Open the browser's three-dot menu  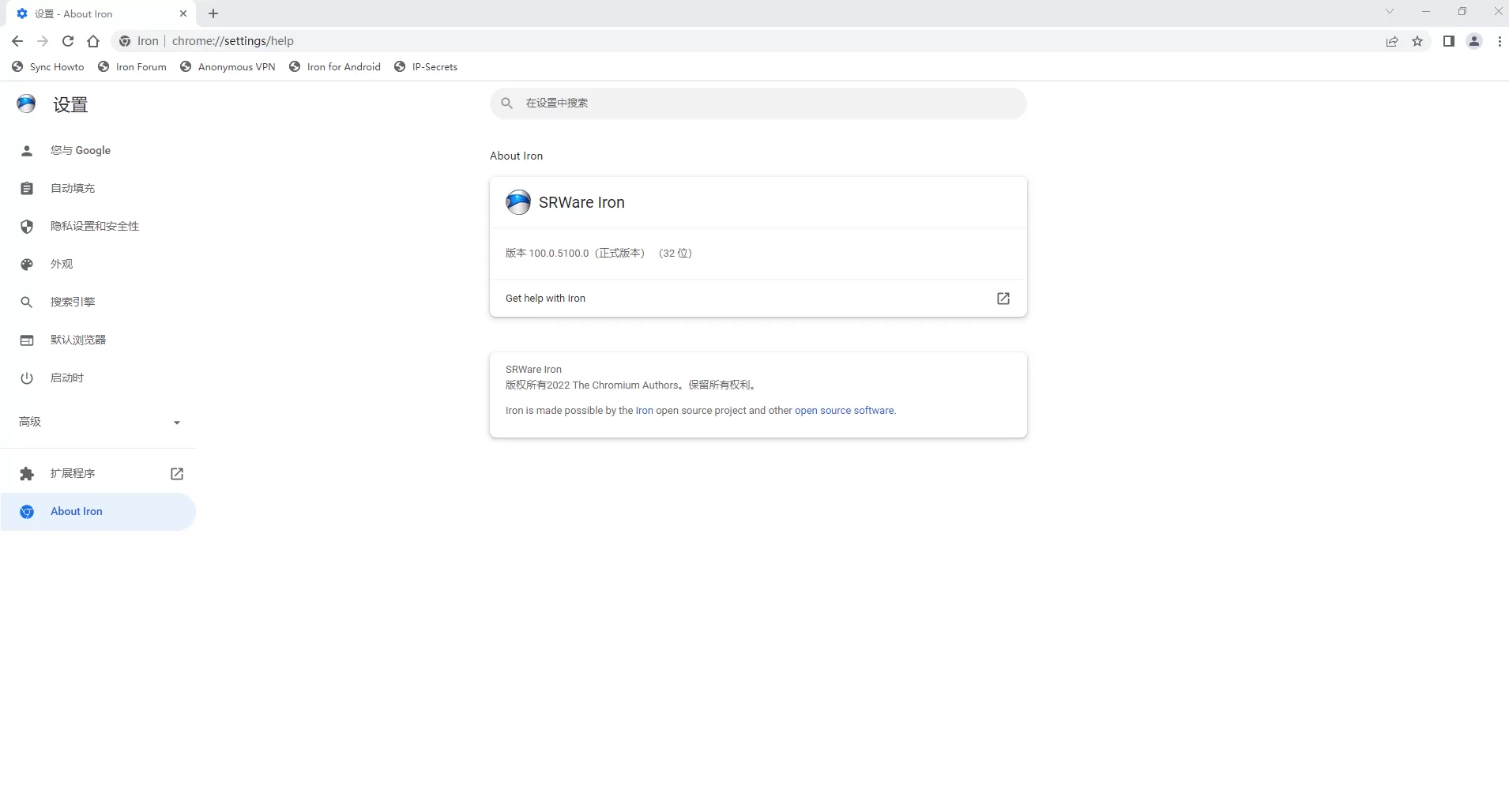(x=1499, y=41)
